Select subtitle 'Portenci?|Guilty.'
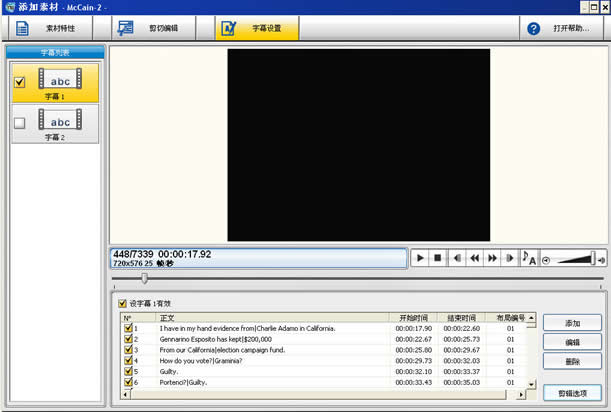Screen dimensions: 611x412 [x=183, y=382]
